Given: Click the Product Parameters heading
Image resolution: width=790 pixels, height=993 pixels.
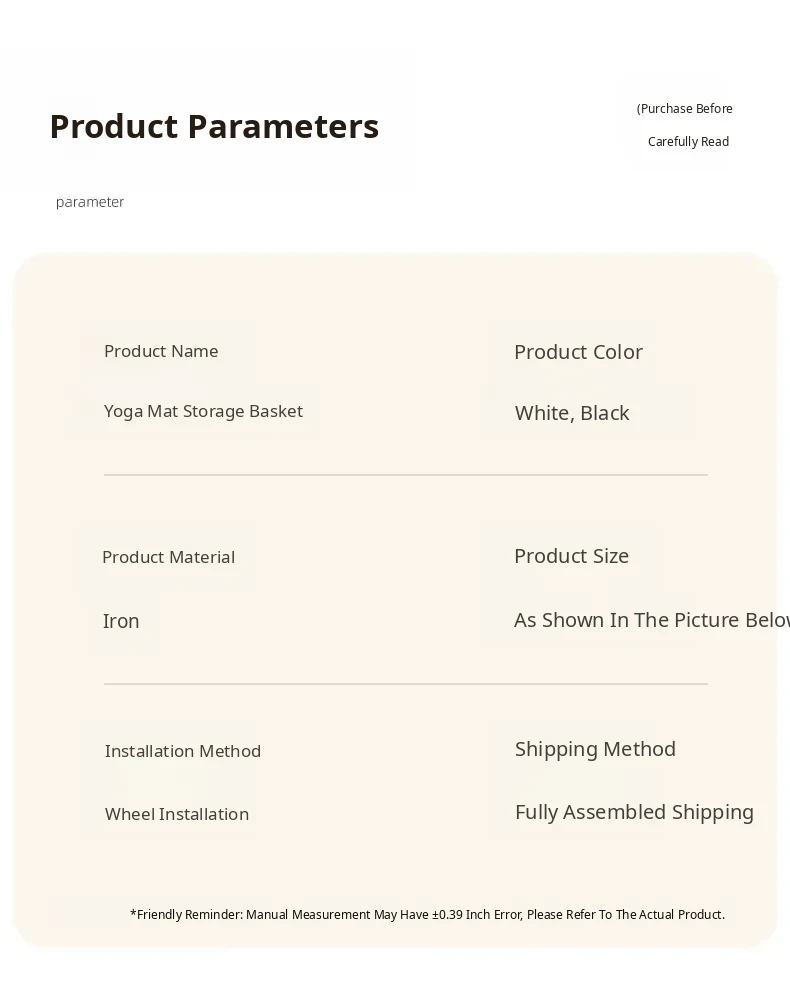Looking at the screenshot, I should click(x=214, y=127).
